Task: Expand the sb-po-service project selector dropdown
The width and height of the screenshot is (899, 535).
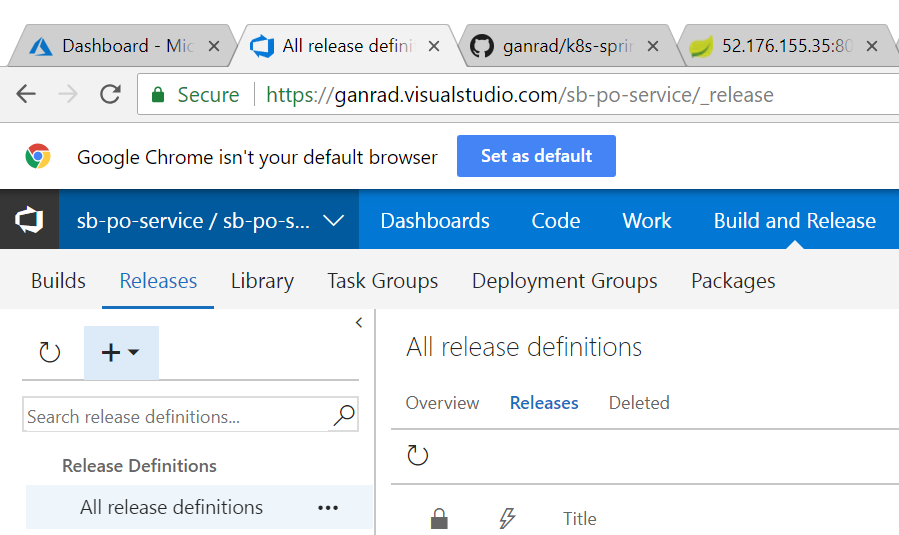Action: point(333,220)
